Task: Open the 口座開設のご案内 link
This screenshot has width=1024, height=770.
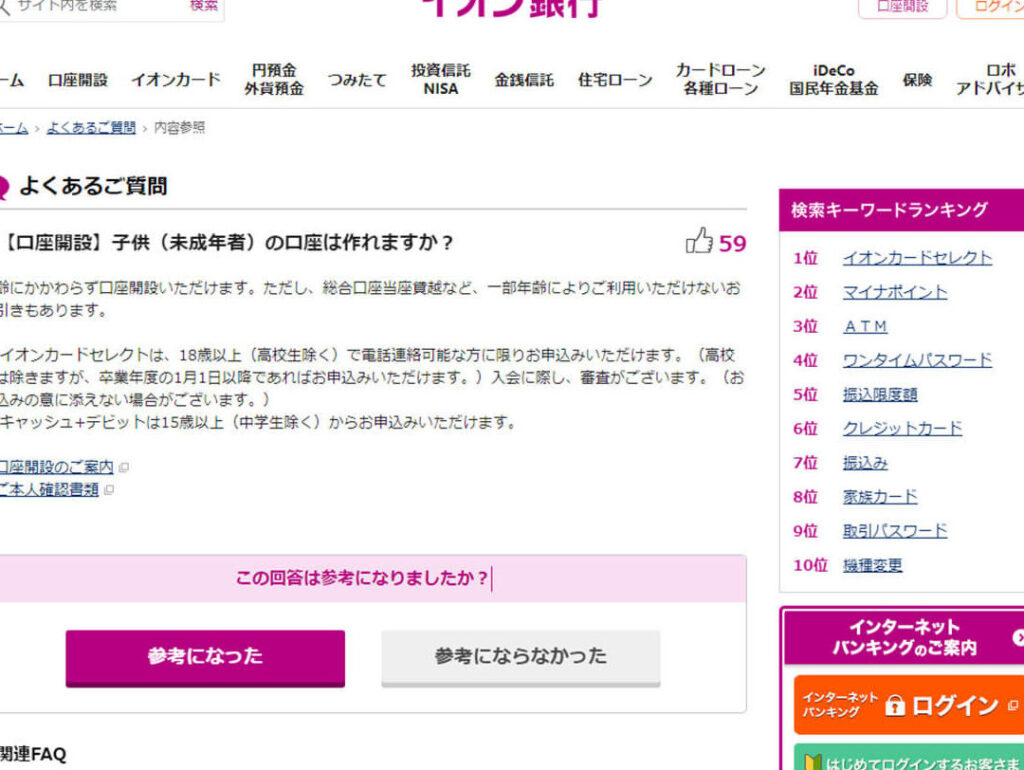Action: pos(56,467)
